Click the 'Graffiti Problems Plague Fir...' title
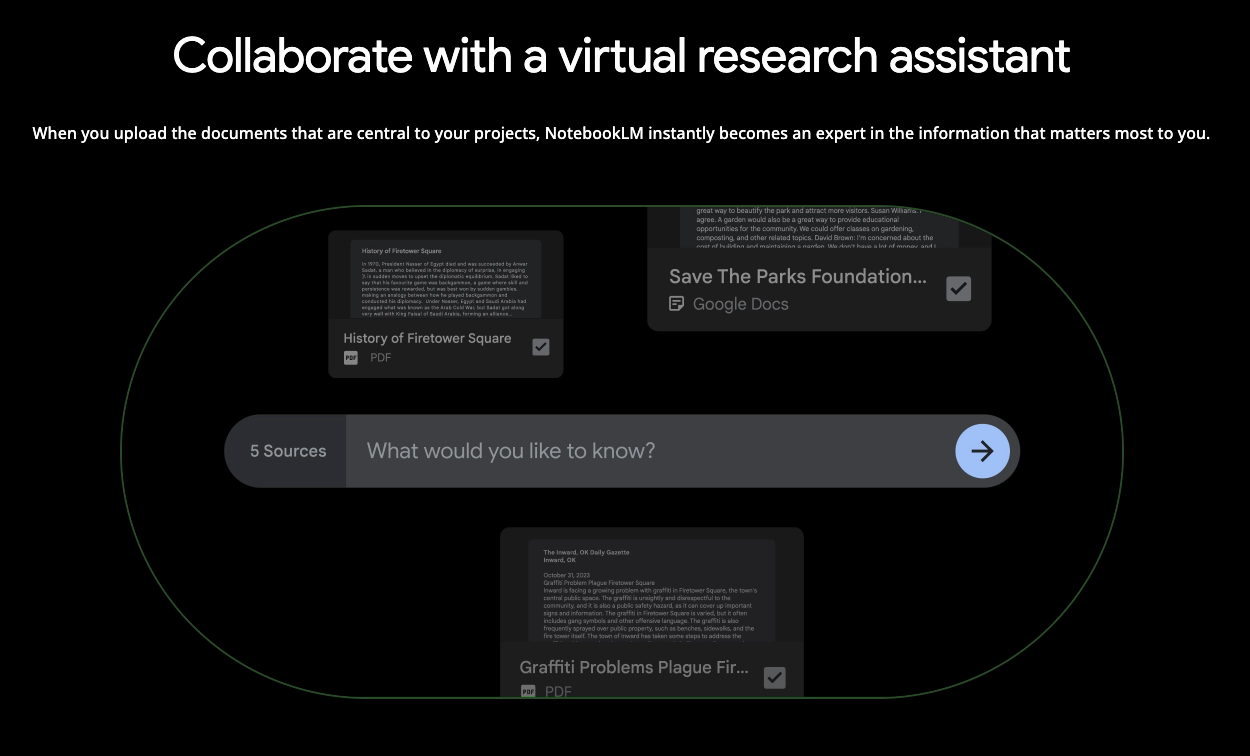1250x756 pixels. (634, 667)
